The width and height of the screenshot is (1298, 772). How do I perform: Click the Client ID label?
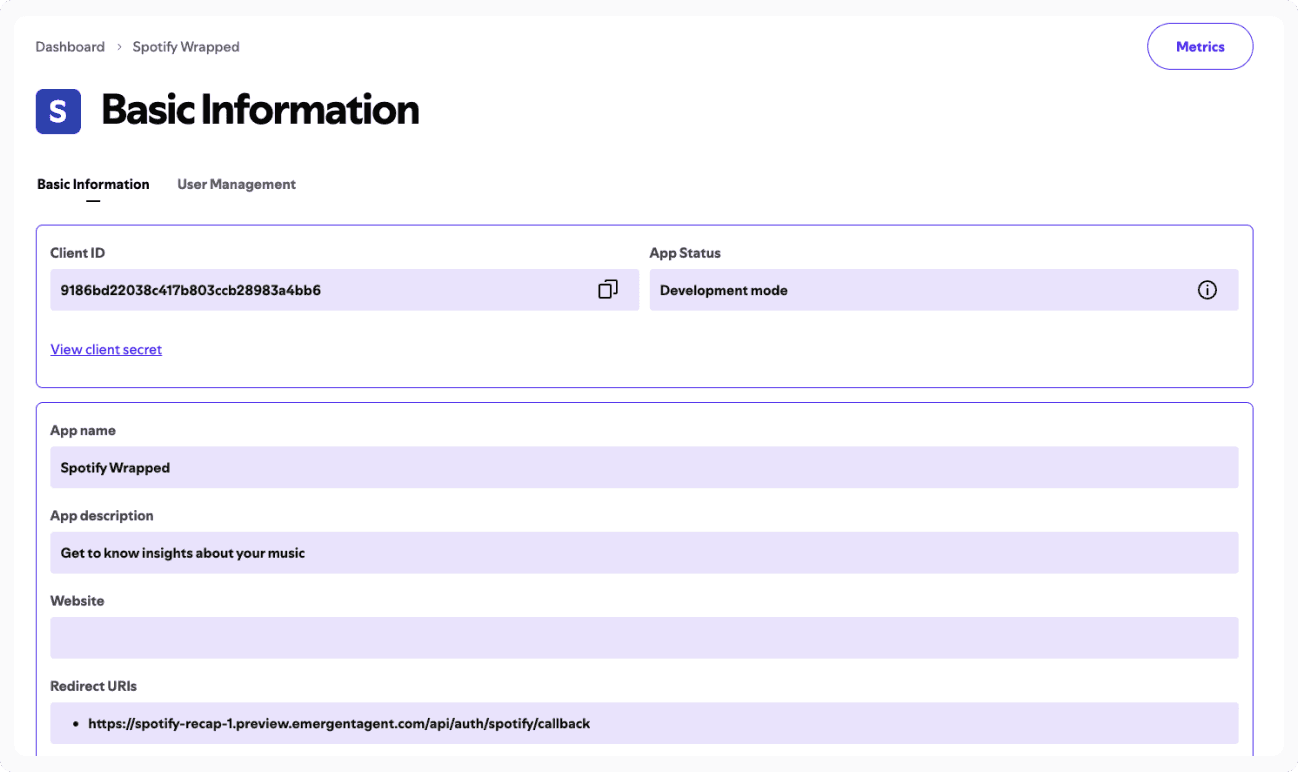point(78,253)
